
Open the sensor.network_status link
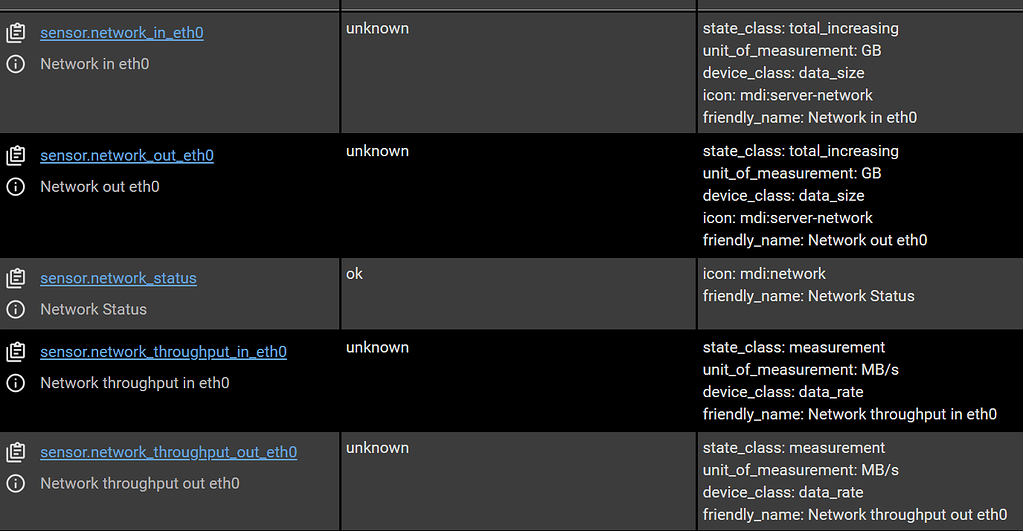pos(118,278)
